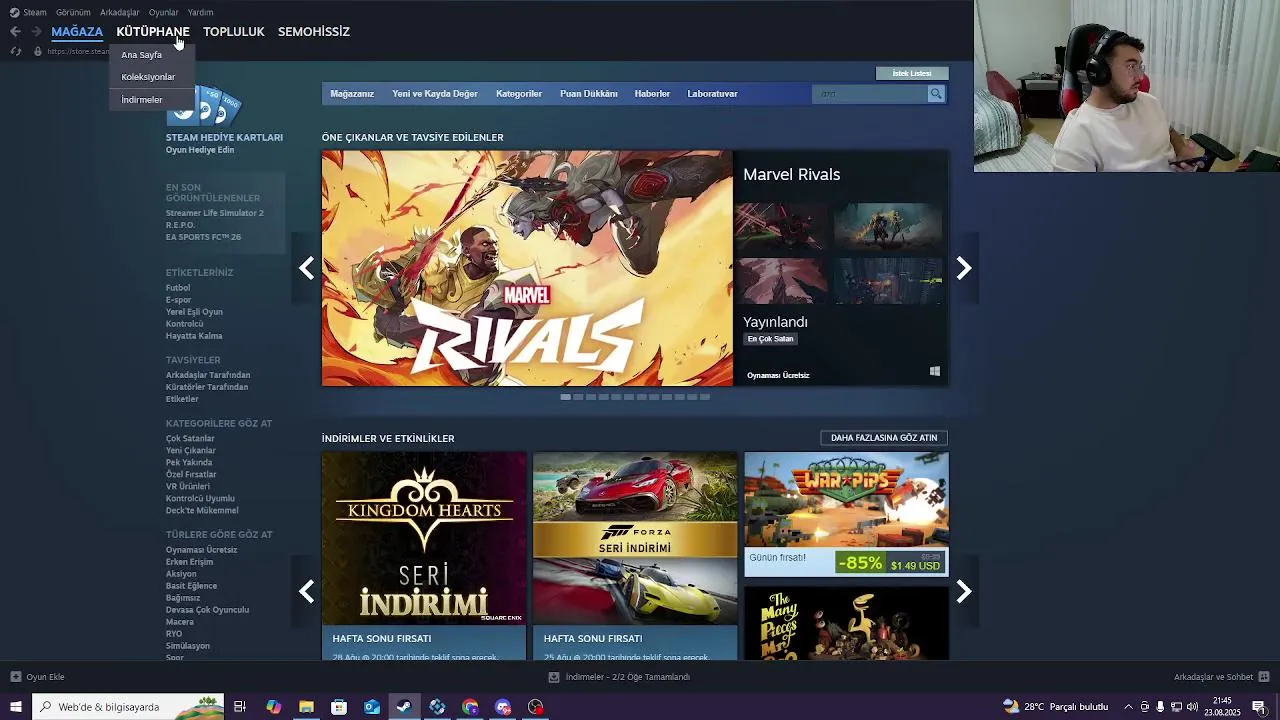
Task: Open the EA SPORTS FC 26 link
Action: 203,237
